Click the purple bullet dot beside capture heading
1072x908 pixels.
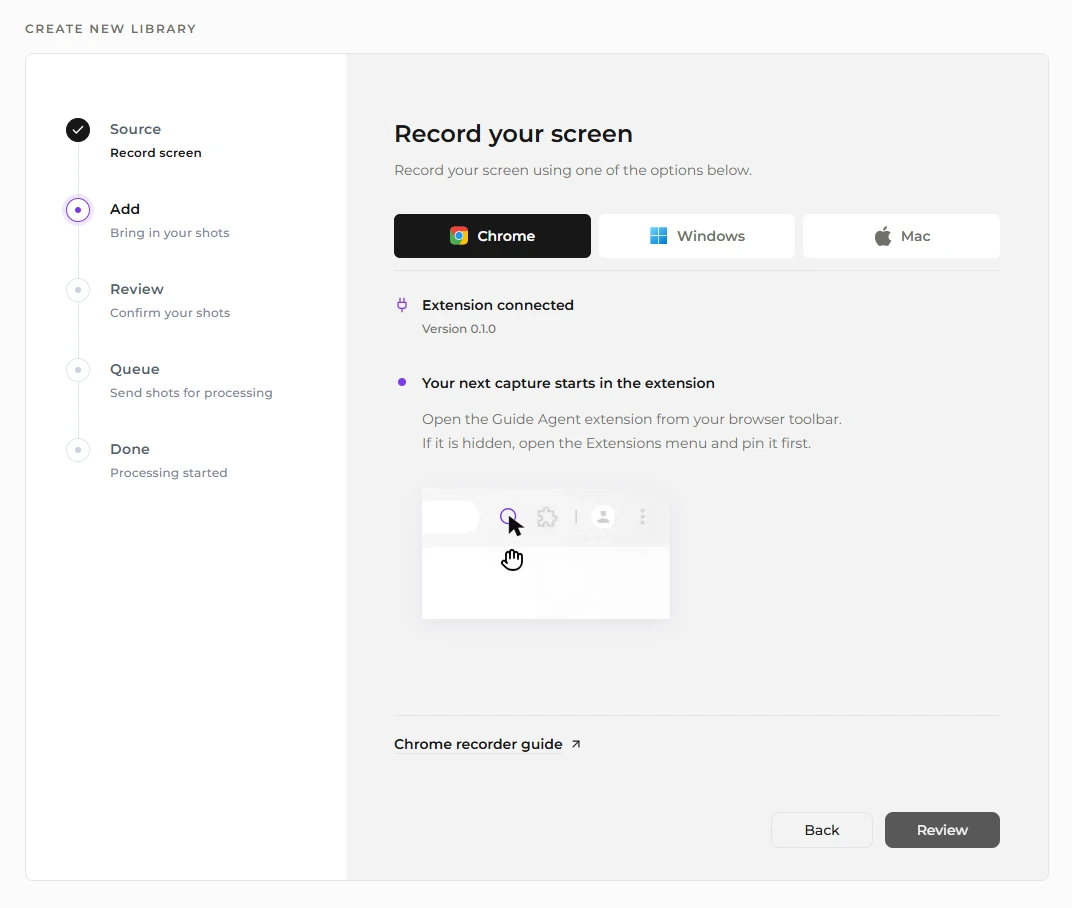coord(402,382)
